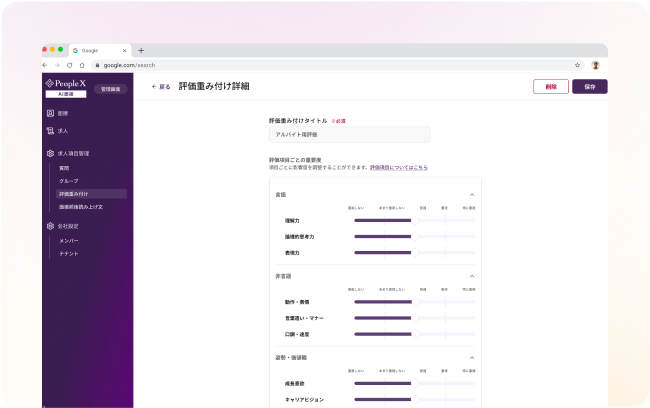Click the 会社設定 gear icon
Image resolution: width=650 pixels, height=408 pixels.
click(50, 226)
